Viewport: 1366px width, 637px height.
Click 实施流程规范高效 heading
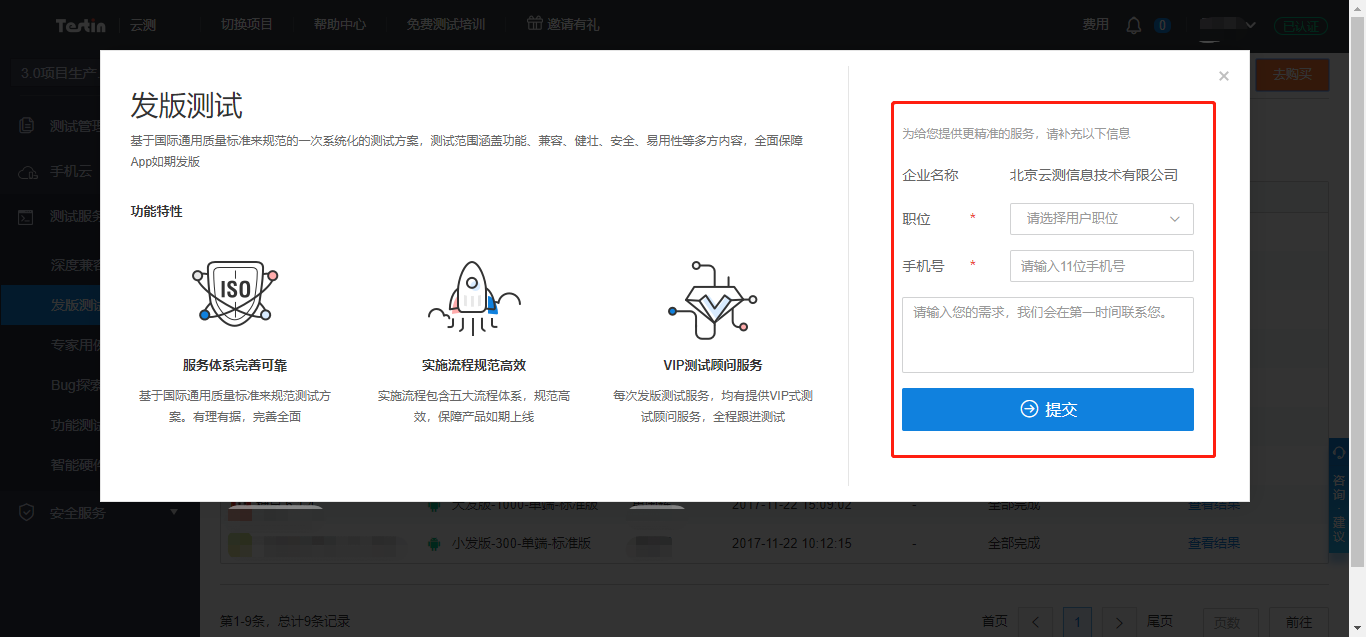tap(474, 365)
